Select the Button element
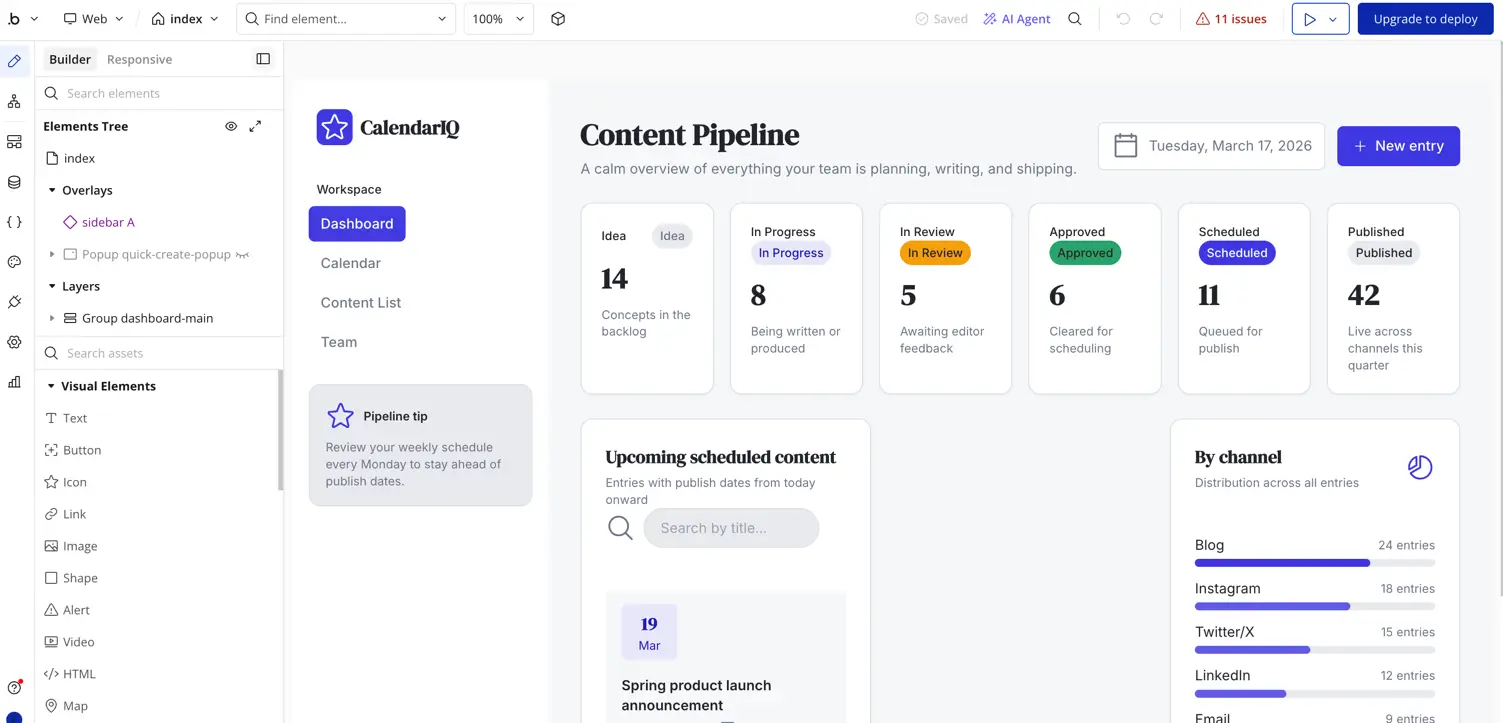This screenshot has height=723, width=1503. [x=73, y=450]
